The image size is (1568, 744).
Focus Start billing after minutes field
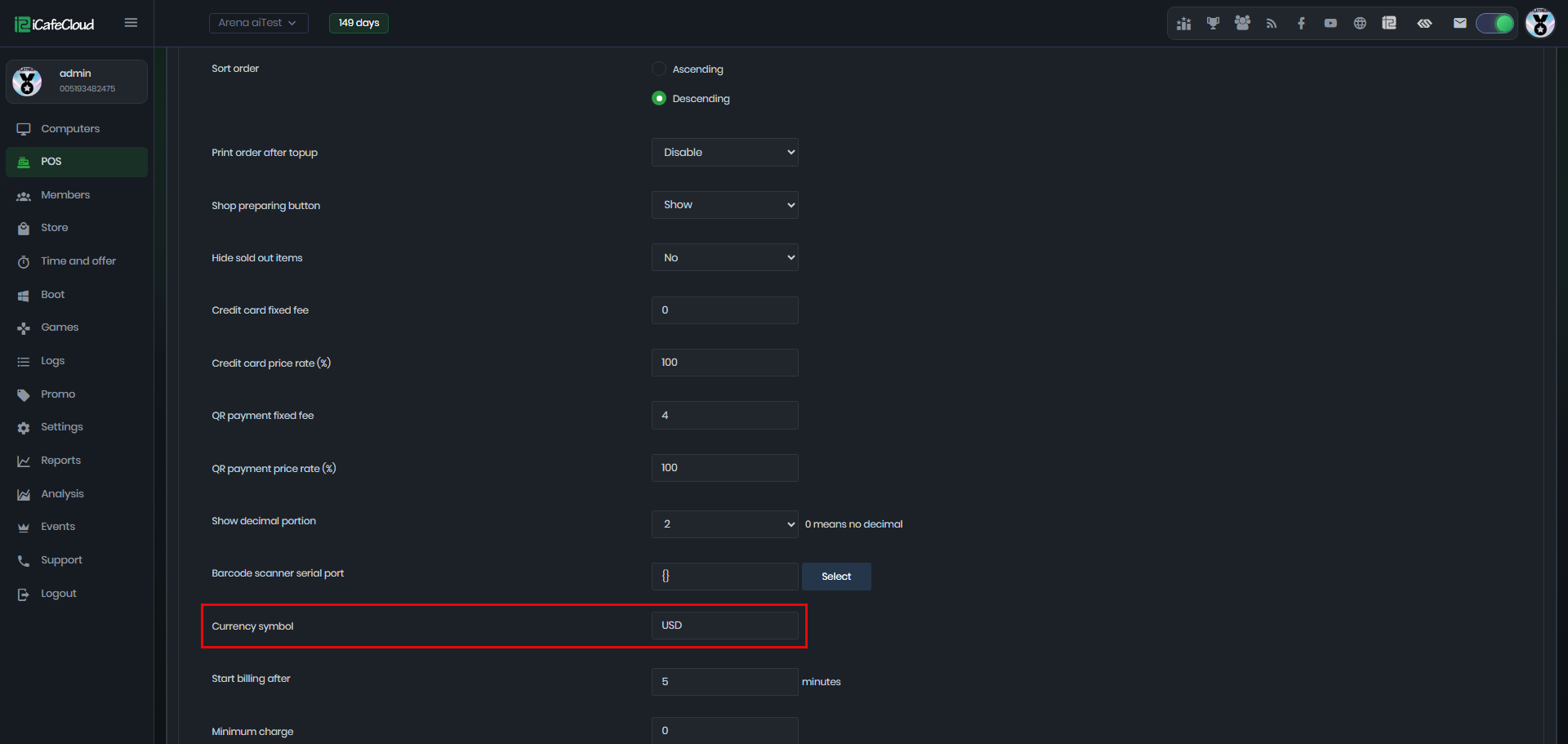pyautogui.click(x=724, y=682)
